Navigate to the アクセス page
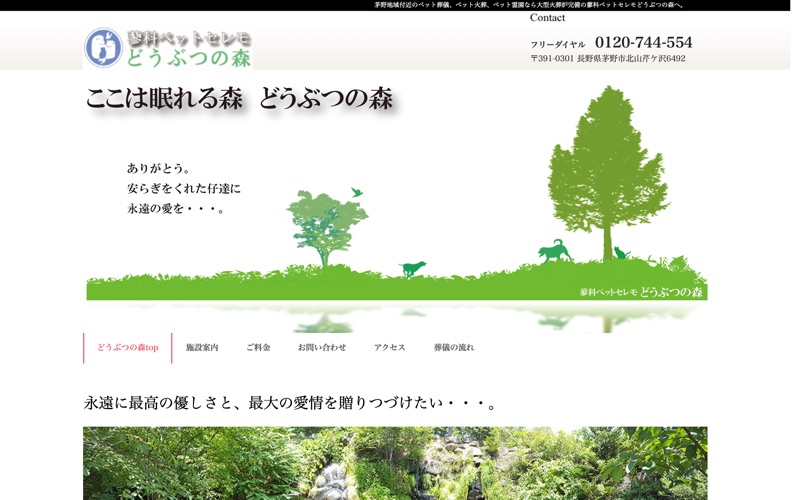This screenshot has width=800, height=500. click(x=389, y=348)
